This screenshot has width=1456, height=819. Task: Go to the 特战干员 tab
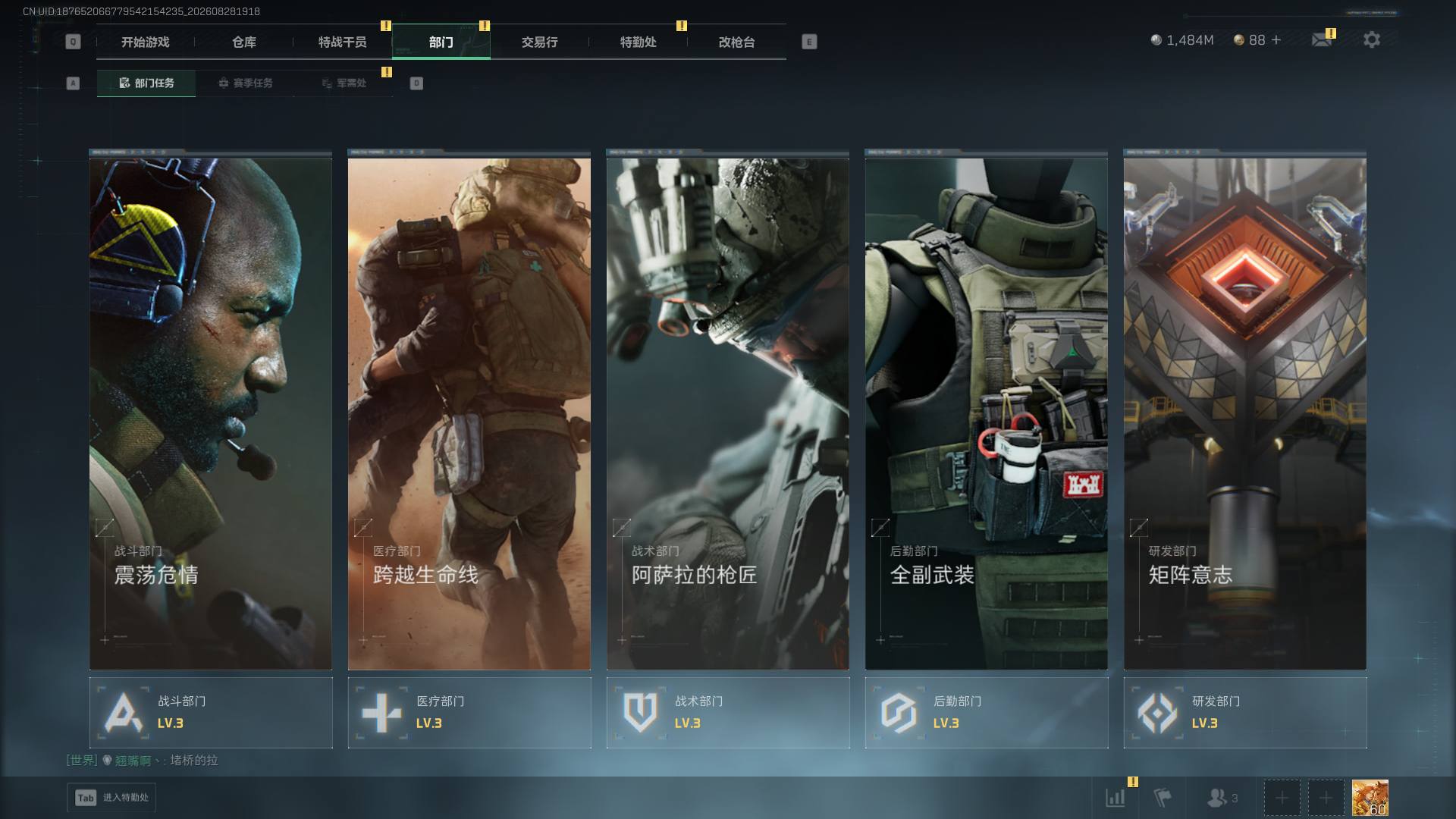tap(343, 42)
